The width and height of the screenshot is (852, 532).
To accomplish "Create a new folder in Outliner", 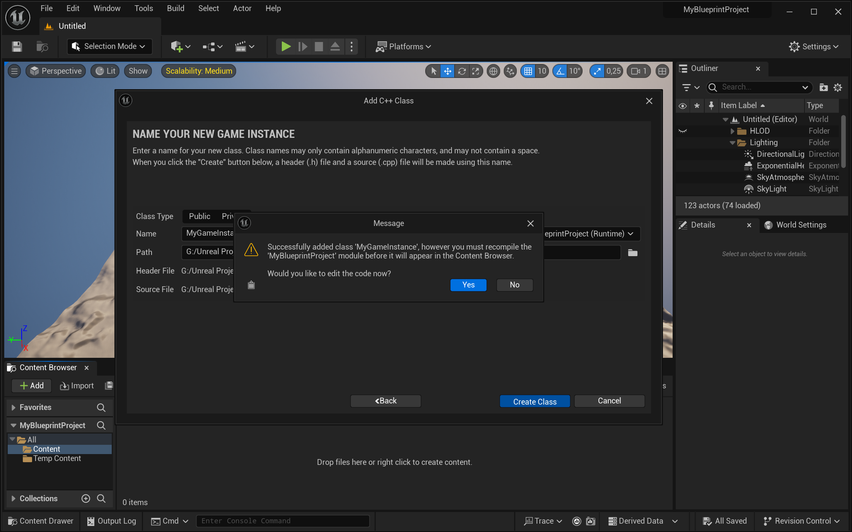I will point(824,87).
